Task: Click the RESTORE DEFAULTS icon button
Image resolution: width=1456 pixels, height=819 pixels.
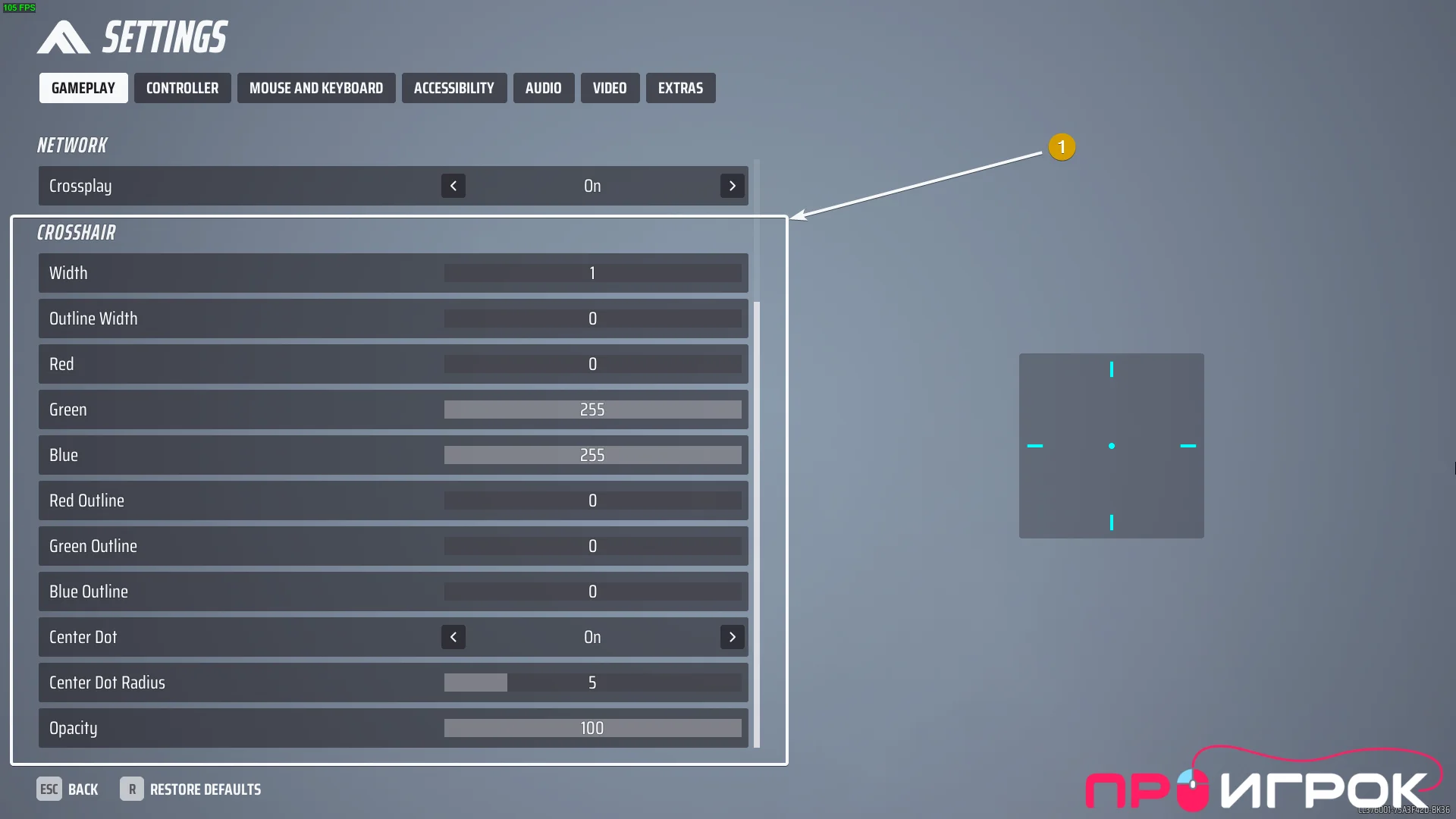Action: coord(131,790)
